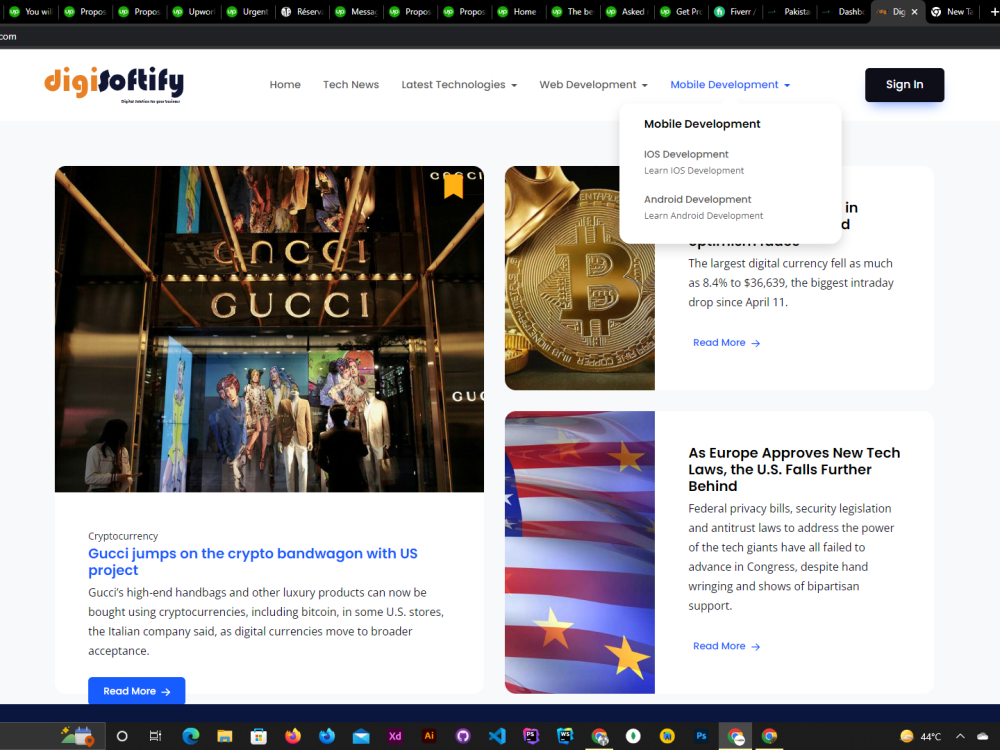Switch to the Dashboard browser tab
The width and height of the screenshot is (1000, 750).
point(844,11)
